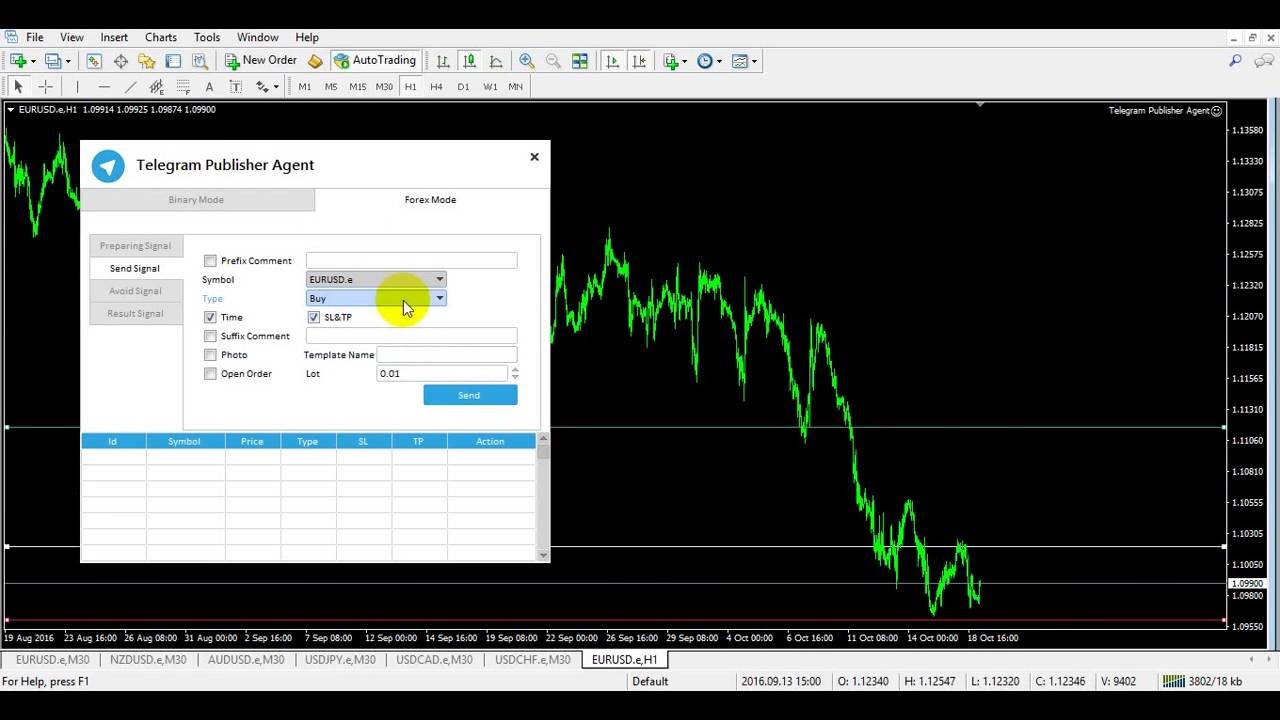1280x720 pixels.
Task: Zoom in on the chart
Action: point(527,61)
